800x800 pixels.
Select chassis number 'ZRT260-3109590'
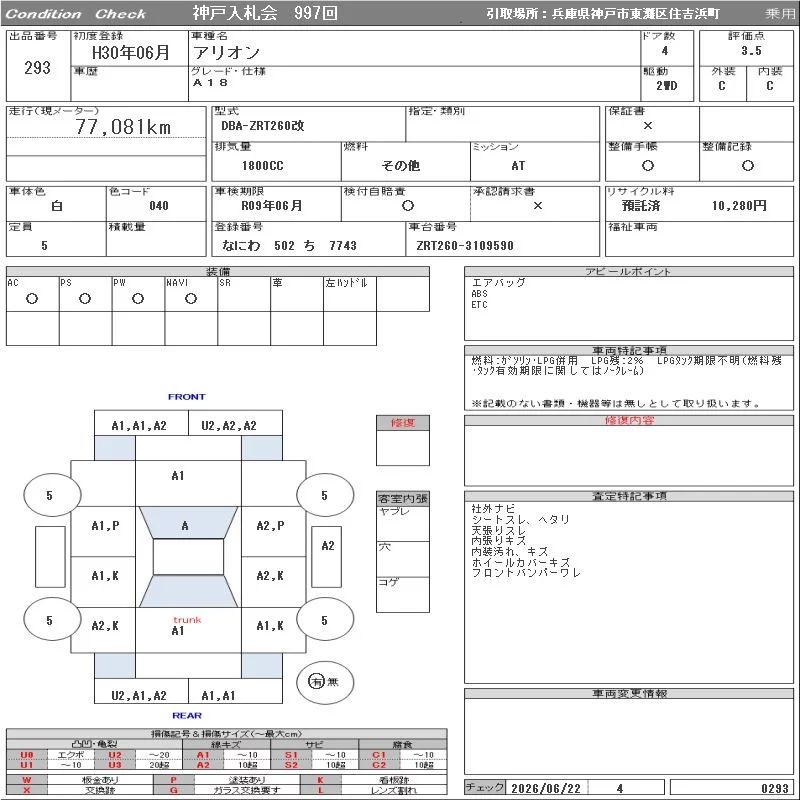point(464,245)
